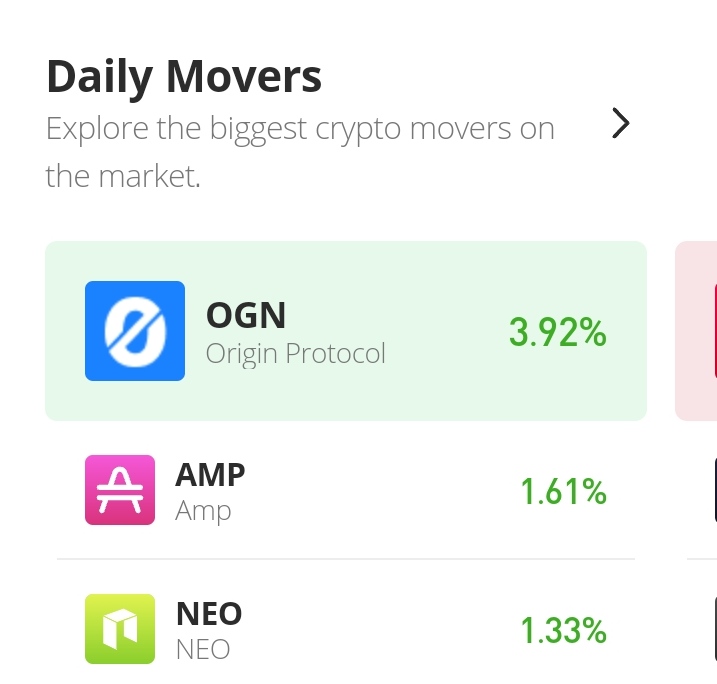Open the NEO ticker label
Viewport: 717px width, 684px height.
pos(209,614)
